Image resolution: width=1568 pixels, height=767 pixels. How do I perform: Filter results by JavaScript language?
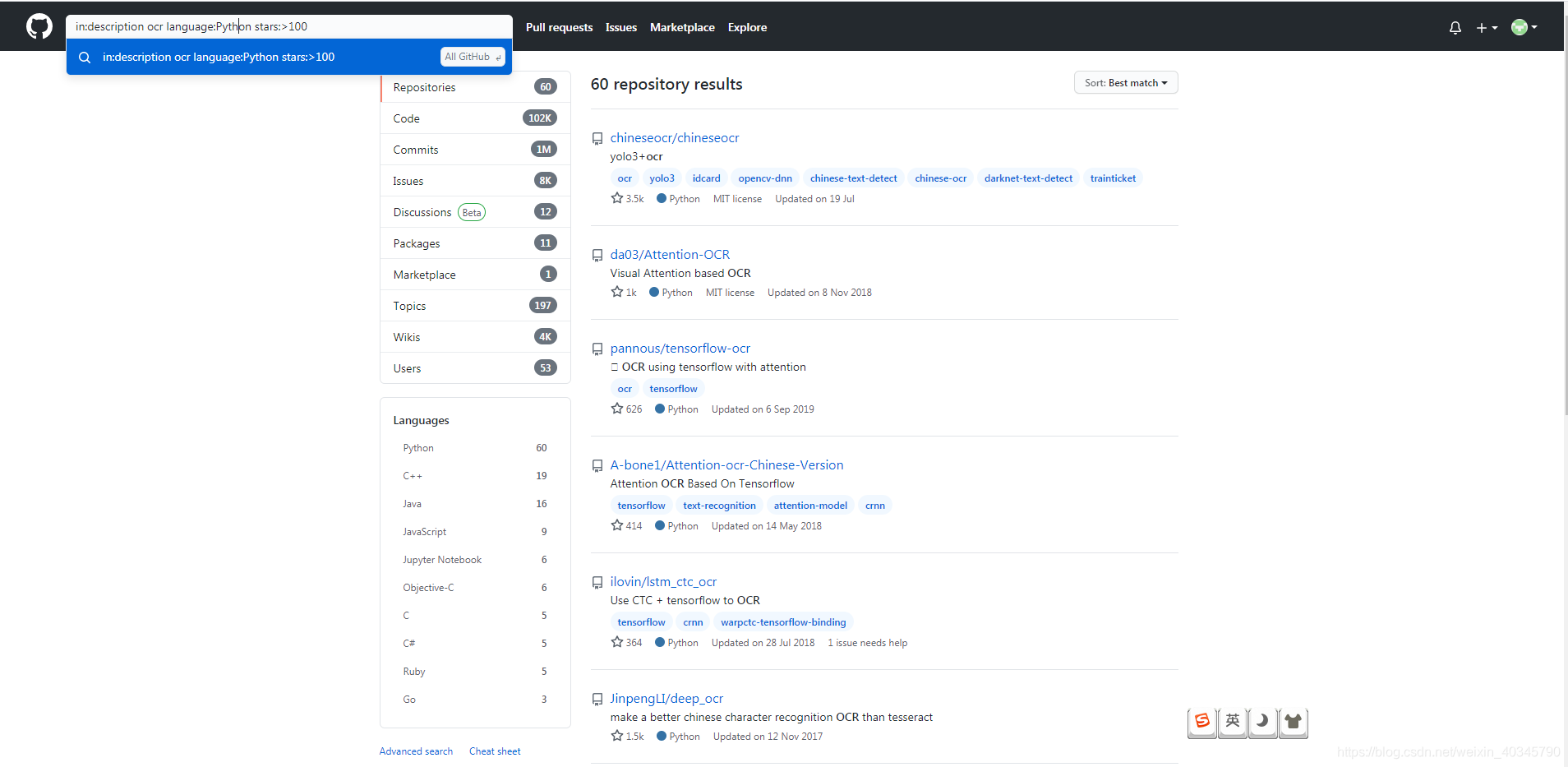[x=475, y=532]
